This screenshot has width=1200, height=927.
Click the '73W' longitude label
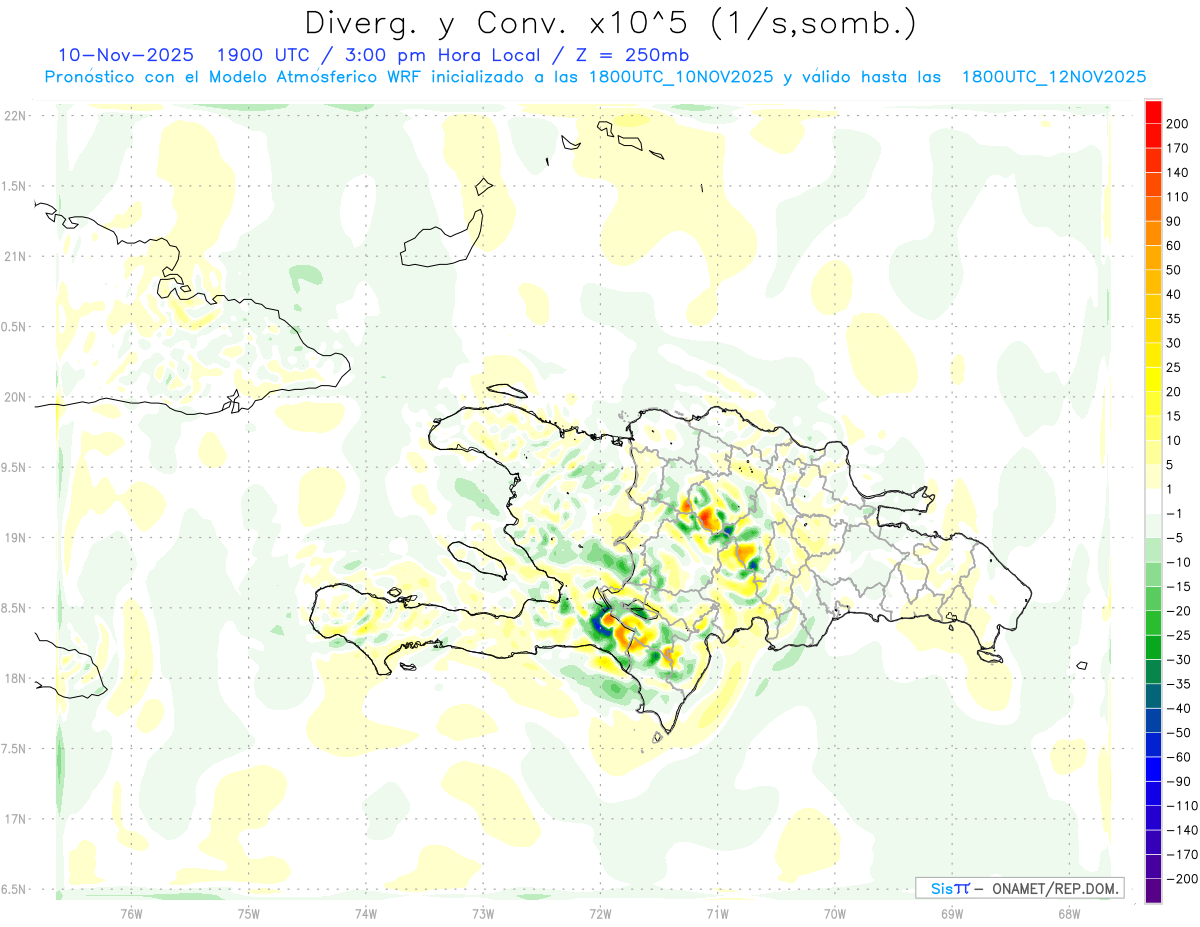pyautogui.click(x=483, y=914)
